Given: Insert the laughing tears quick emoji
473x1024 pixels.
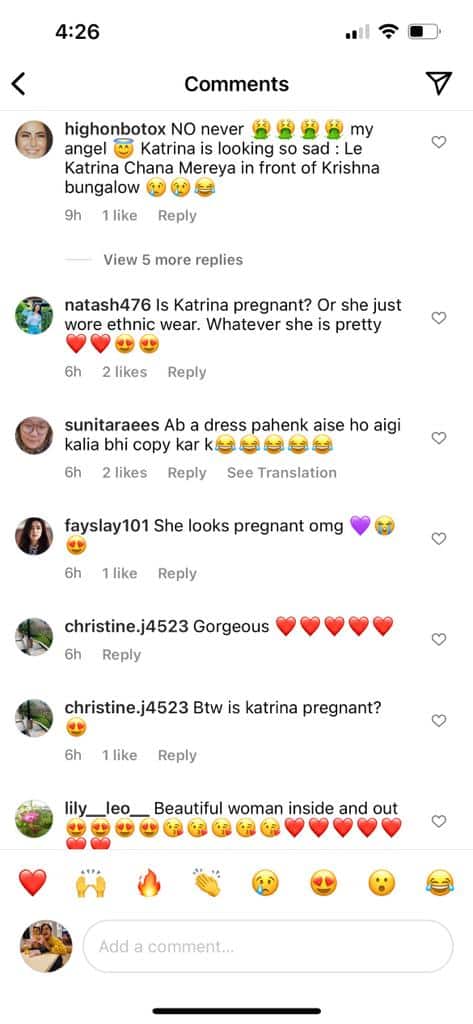Looking at the screenshot, I should (439, 883).
